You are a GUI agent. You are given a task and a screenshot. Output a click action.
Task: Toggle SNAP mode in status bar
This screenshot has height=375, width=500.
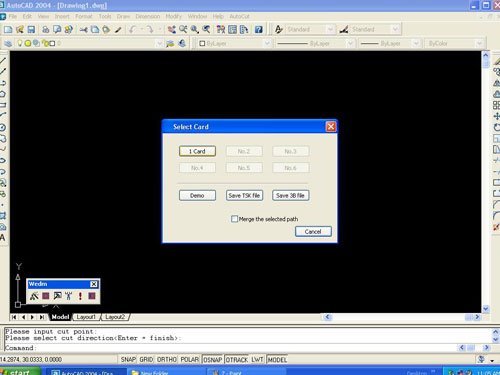click(x=128, y=360)
